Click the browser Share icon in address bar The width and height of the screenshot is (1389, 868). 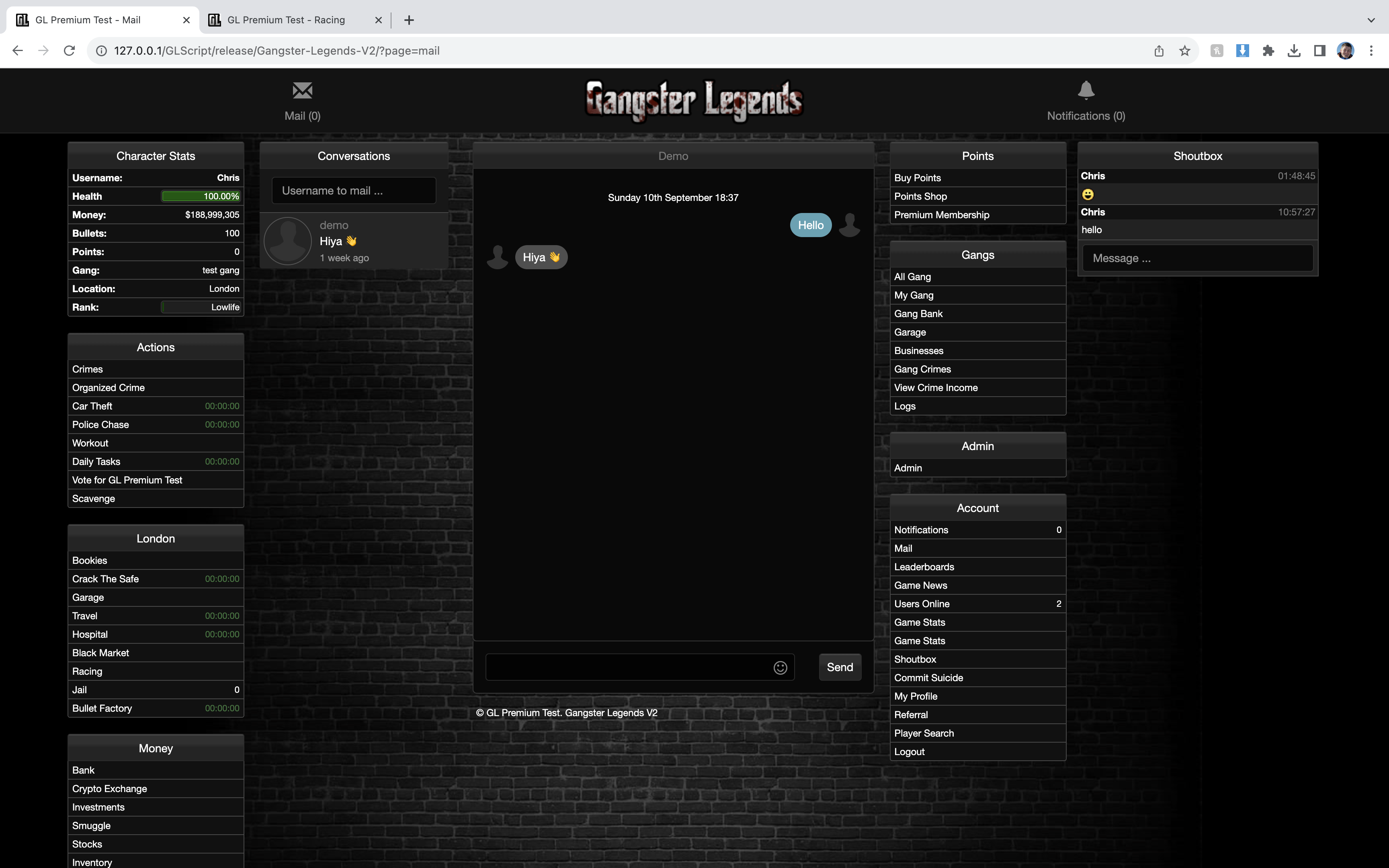tap(1159, 51)
